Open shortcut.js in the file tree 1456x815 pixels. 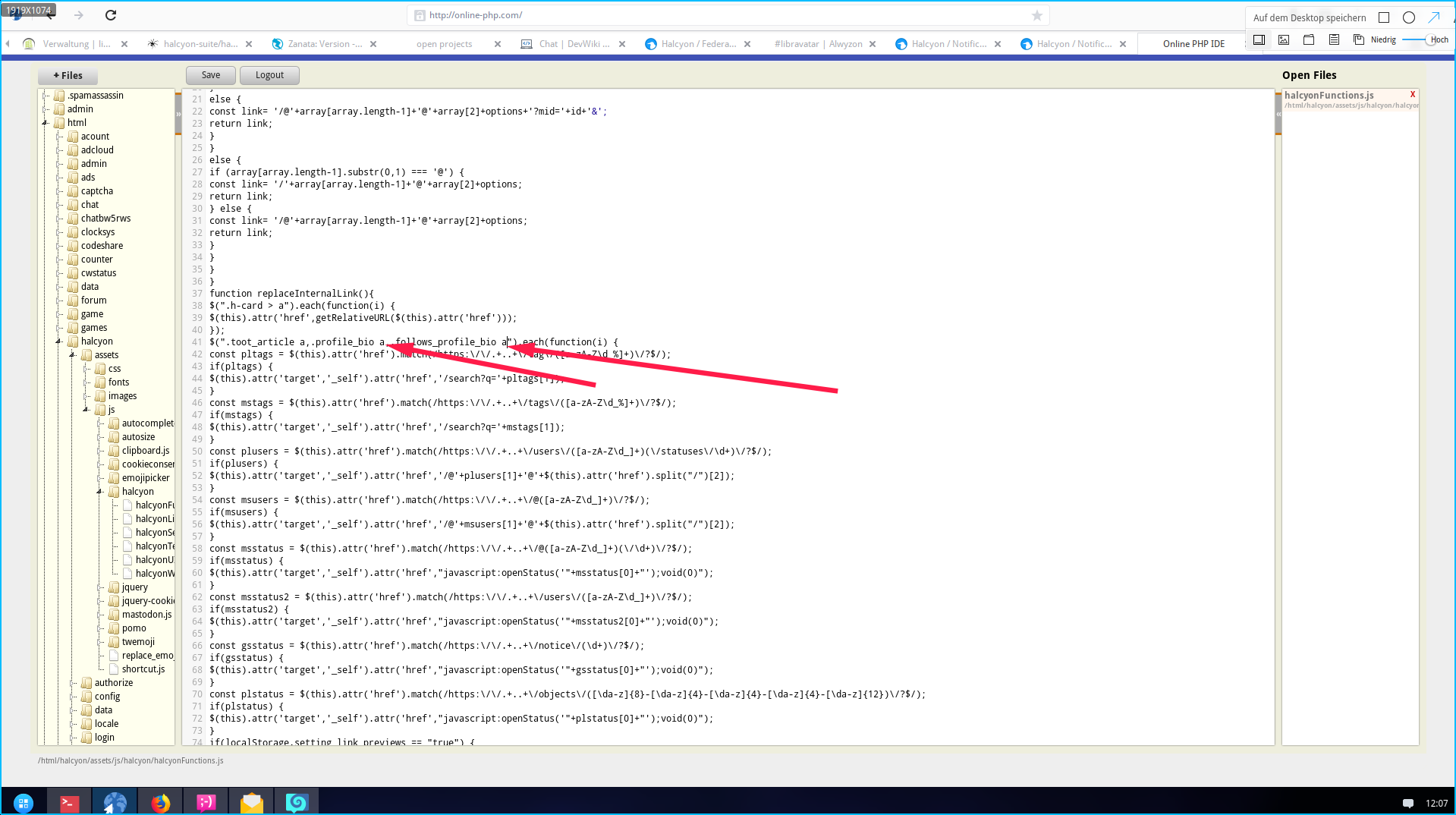point(143,669)
